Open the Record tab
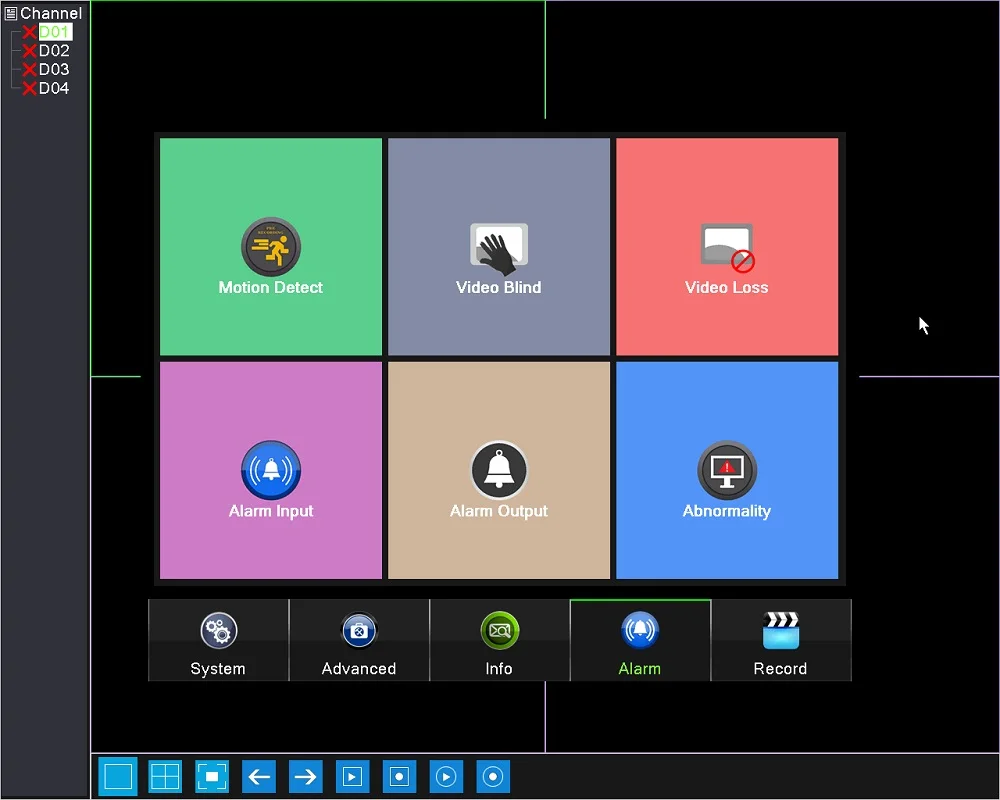Screen dimensions: 1000x800 tap(781, 641)
